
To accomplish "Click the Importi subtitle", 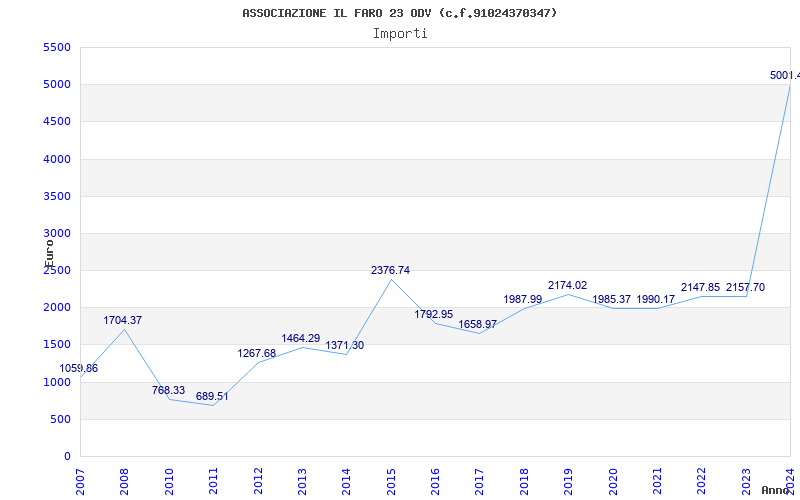I will point(400,34).
